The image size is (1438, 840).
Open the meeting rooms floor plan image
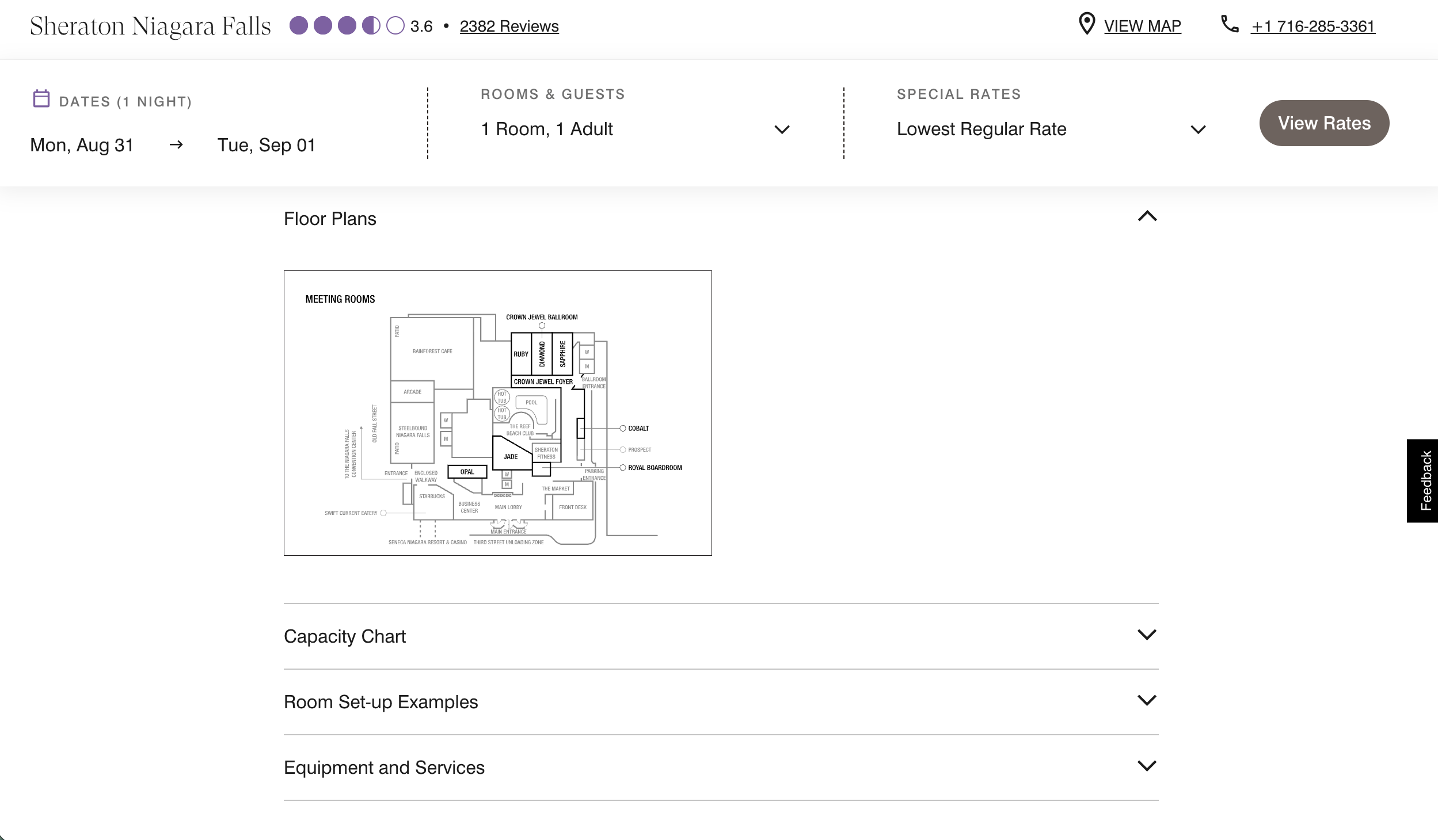pyautogui.click(x=498, y=413)
